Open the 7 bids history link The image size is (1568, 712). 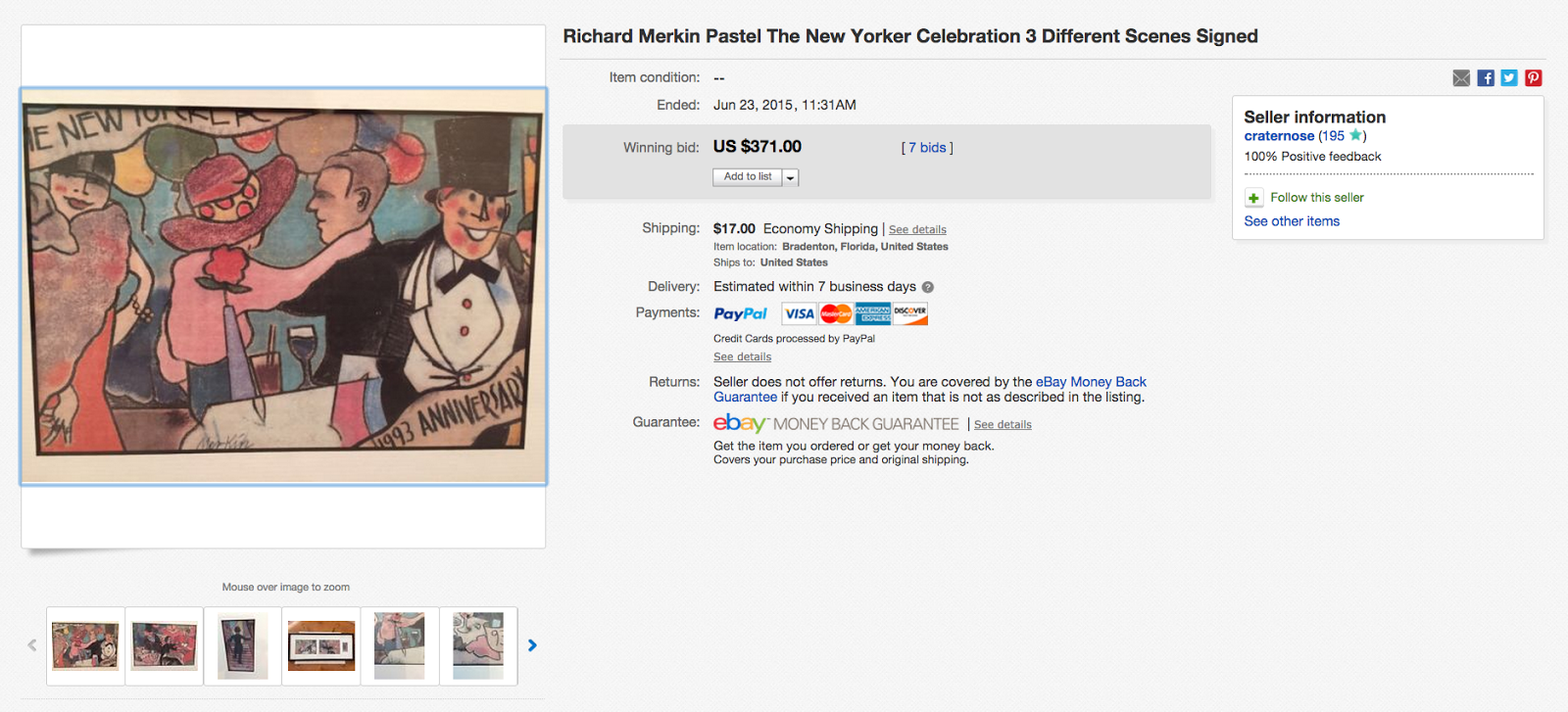coord(927,148)
